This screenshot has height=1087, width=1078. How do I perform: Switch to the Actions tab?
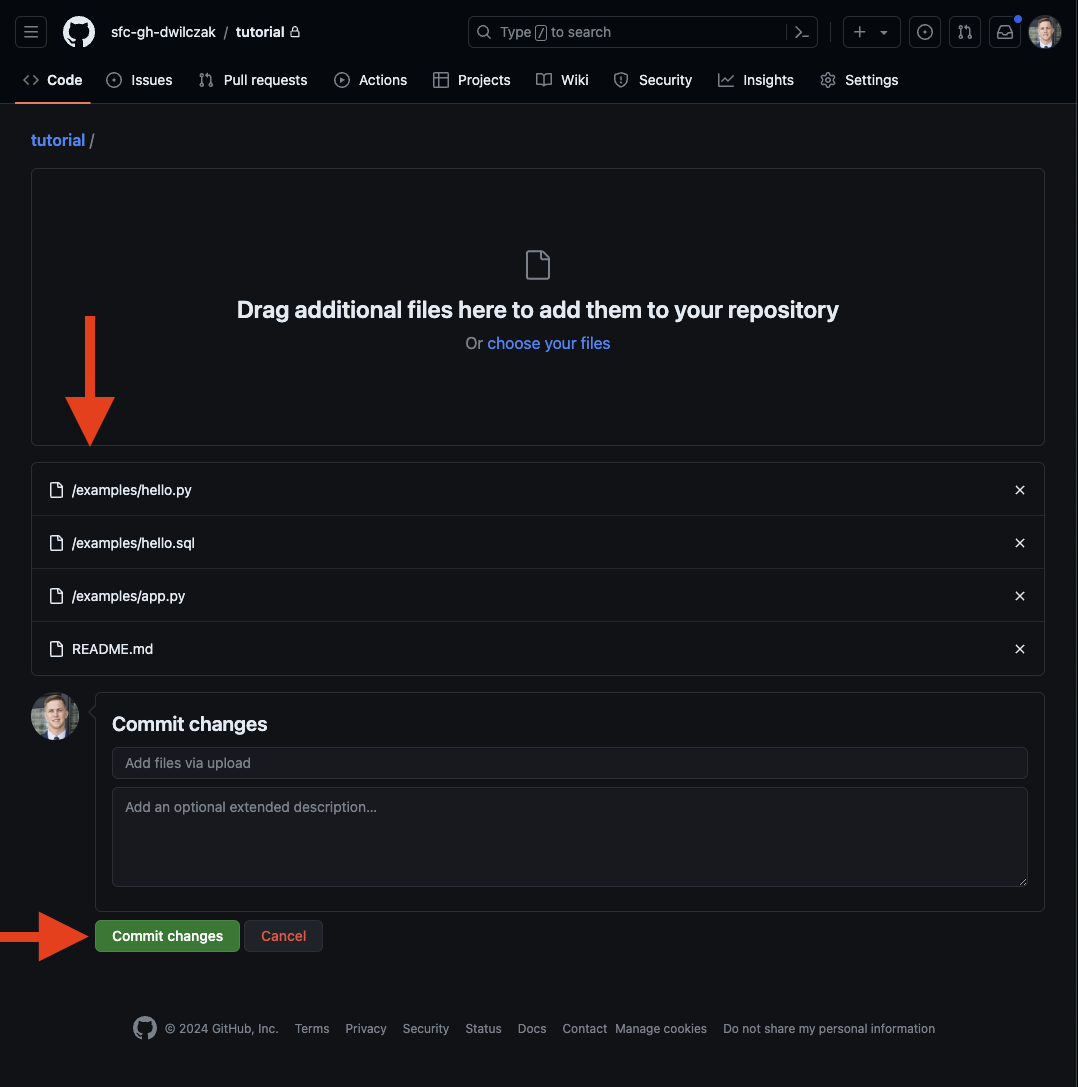371,80
